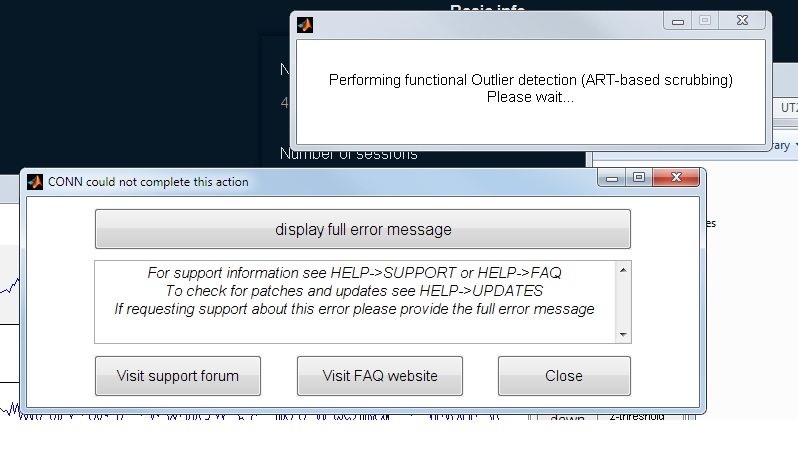Minimize the outlier detection progress window
The image size is (798, 456).
click(x=679, y=20)
